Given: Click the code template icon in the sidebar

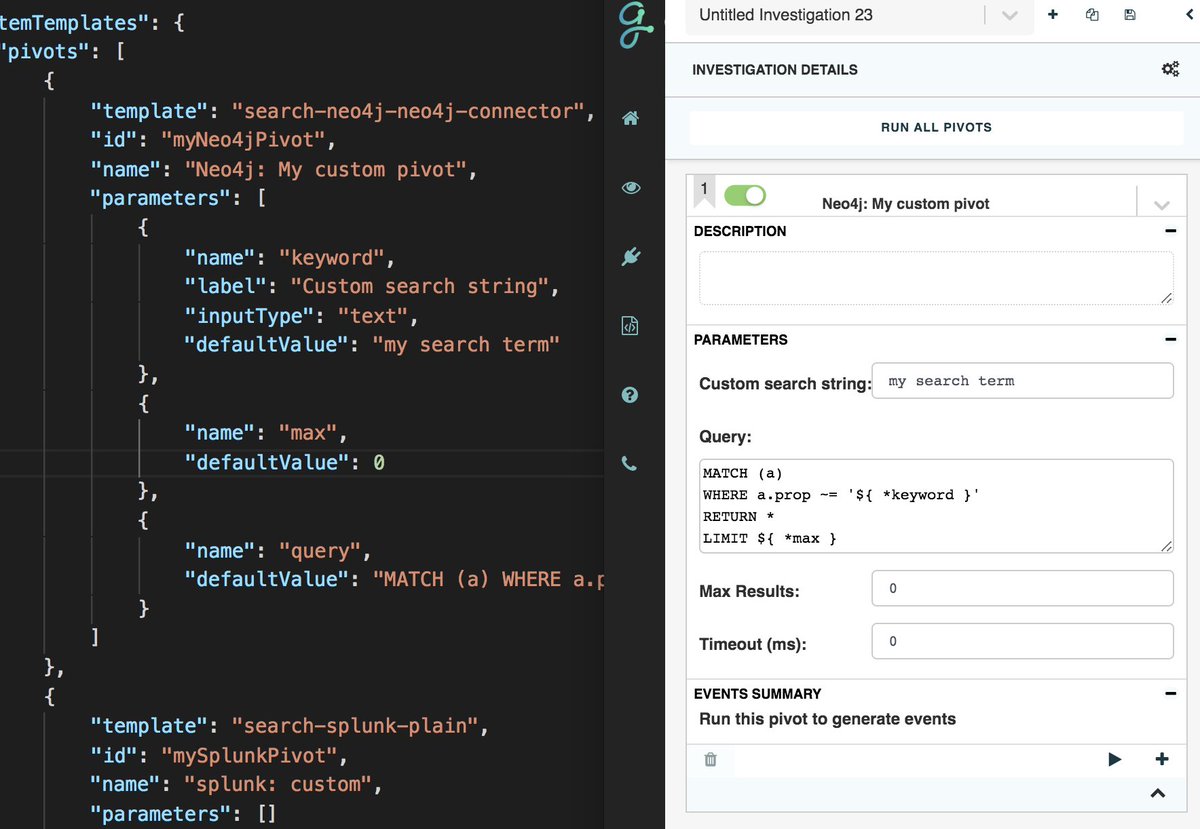Looking at the screenshot, I should (630, 325).
